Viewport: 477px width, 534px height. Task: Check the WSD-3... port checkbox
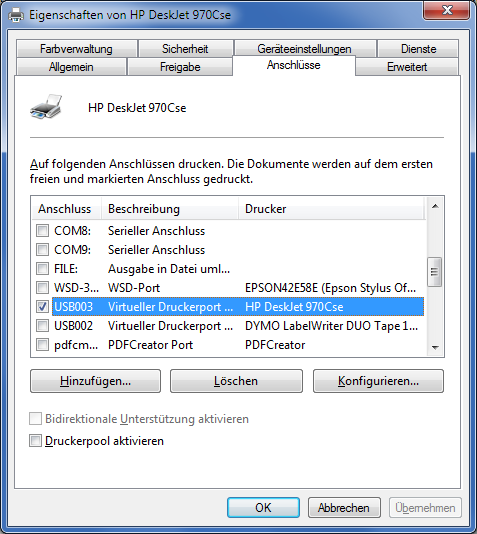(x=42, y=288)
